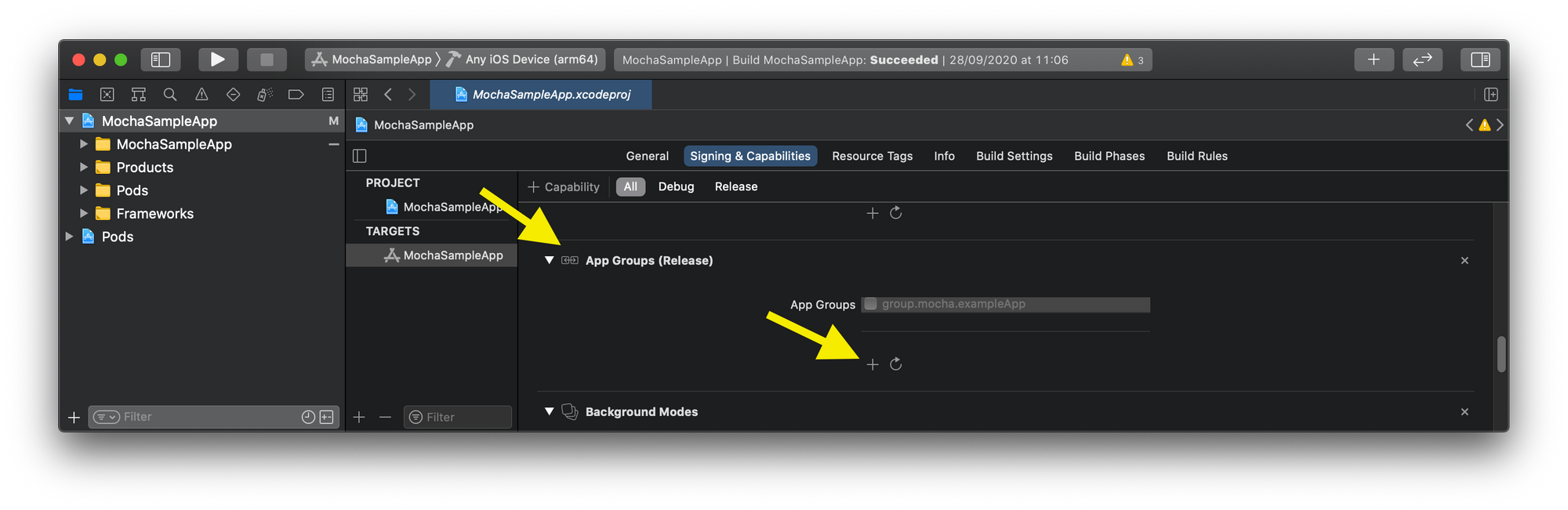Screen dimensions: 1568x510
Task: Open the Debug navigator
Action: (265, 95)
